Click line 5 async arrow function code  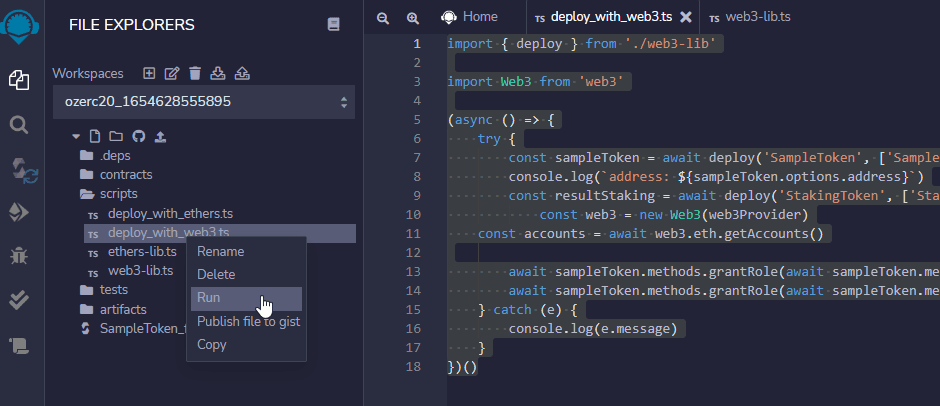tap(501, 119)
